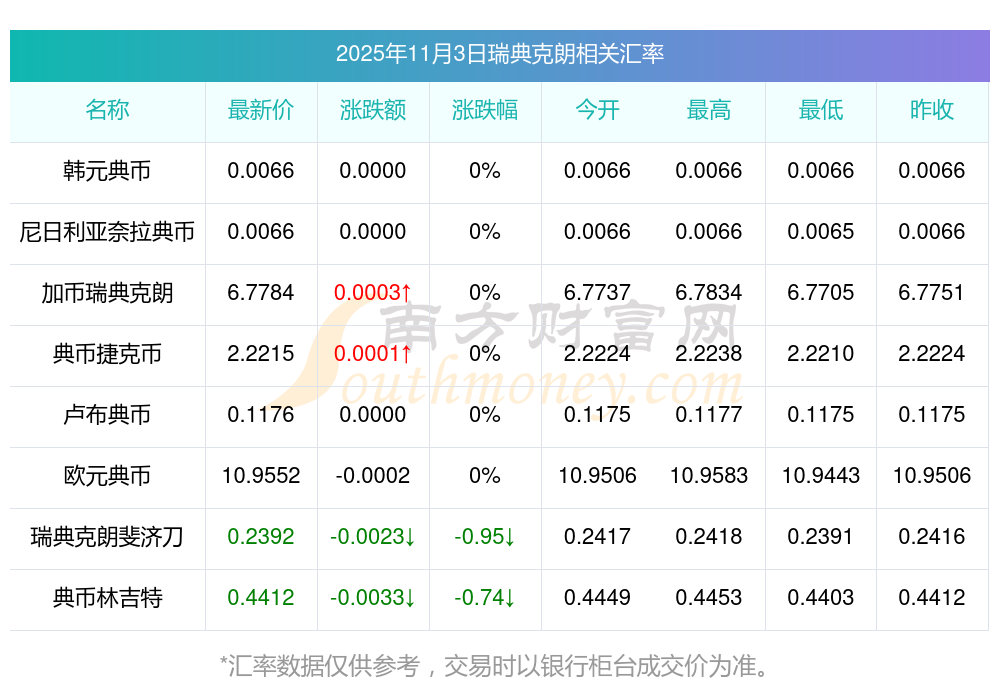The image size is (1000, 697).
Task: Click the 加币瑞典克朗 row name
Action: pyautogui.click(x=107, y=293)
